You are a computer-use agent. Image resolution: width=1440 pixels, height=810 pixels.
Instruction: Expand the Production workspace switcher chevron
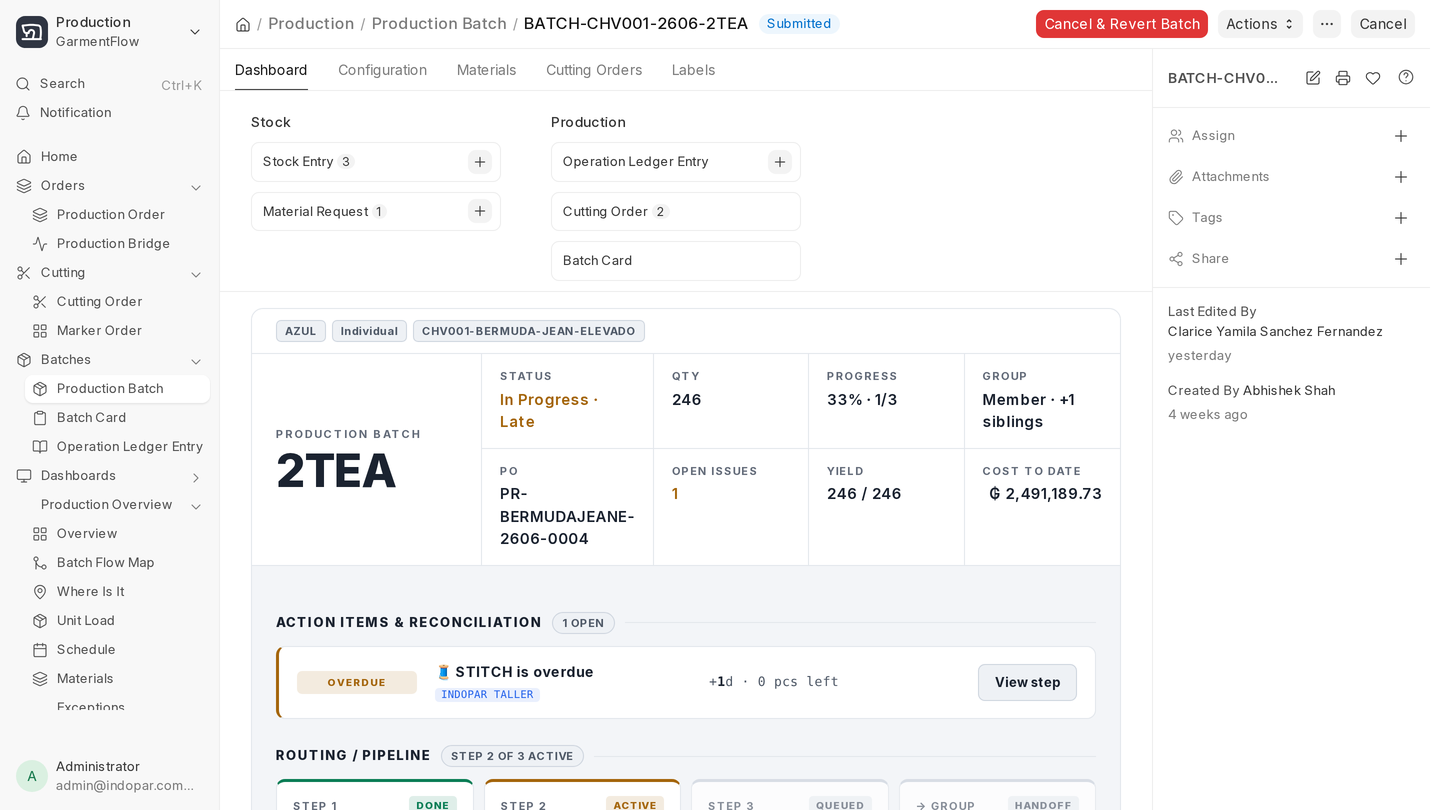tap(195, 32)
